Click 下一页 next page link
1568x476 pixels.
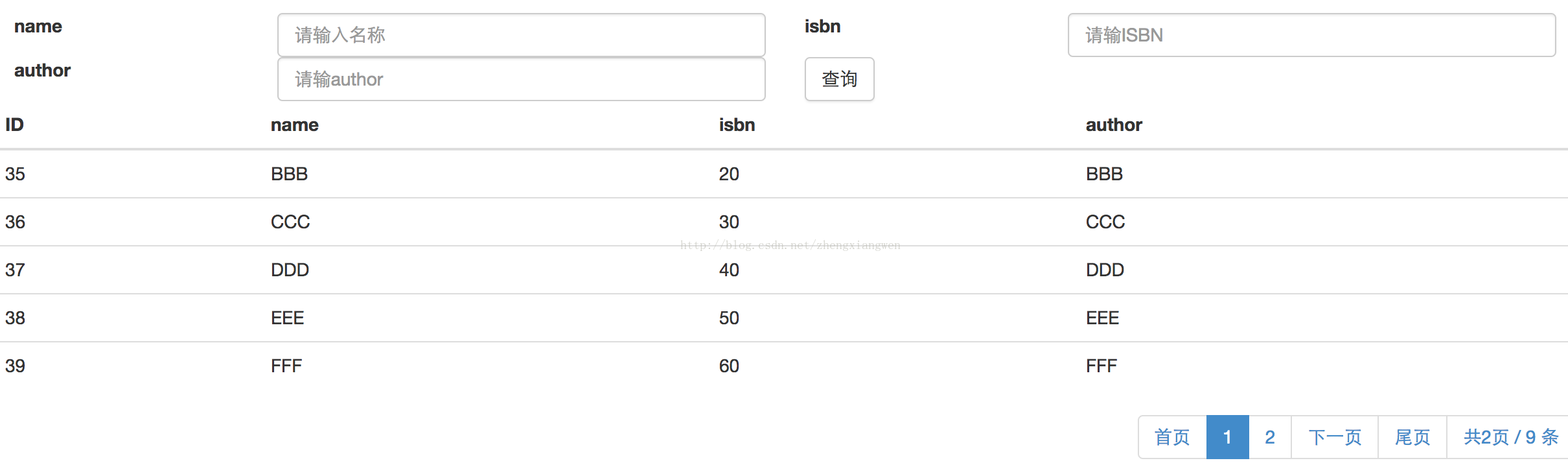(1335, 437)
